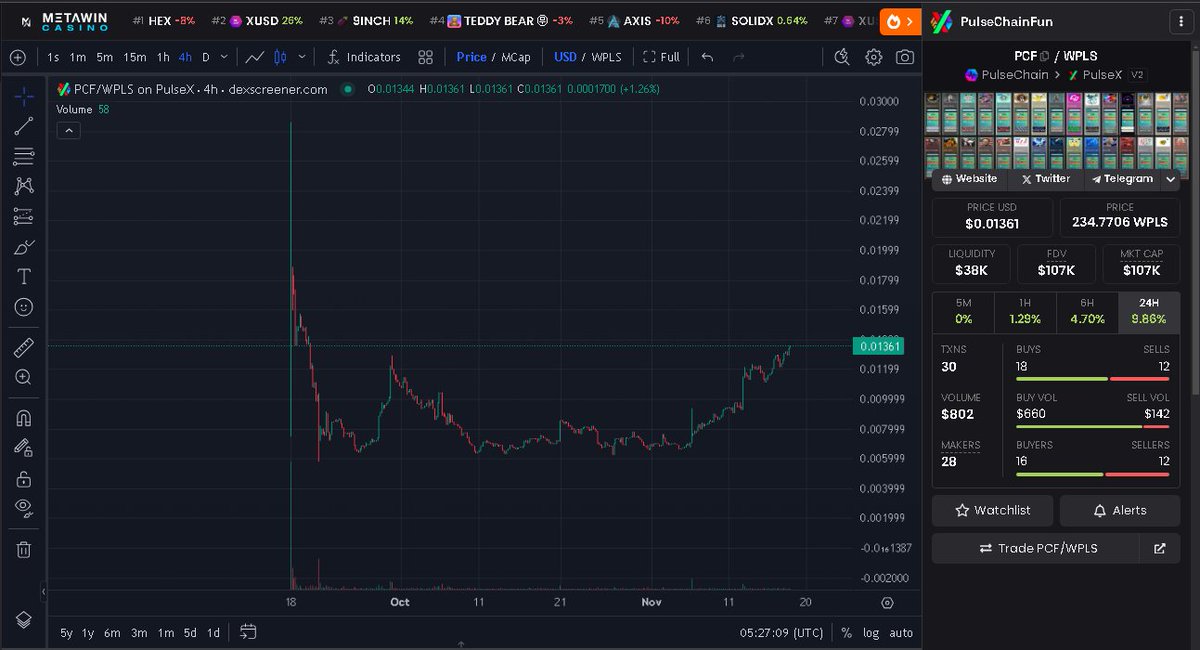This screenshot has width=1200, height=650.
Task: Toggle hide all drawings eye icon
Action: click(24, 508)
